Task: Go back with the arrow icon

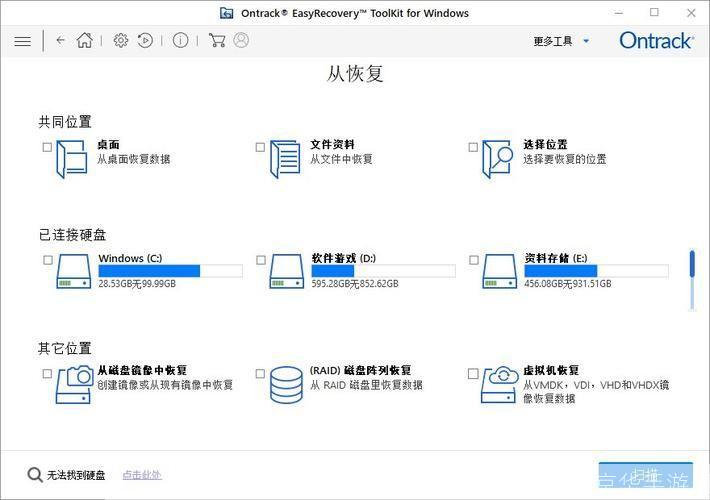Action: click(61, 41)
